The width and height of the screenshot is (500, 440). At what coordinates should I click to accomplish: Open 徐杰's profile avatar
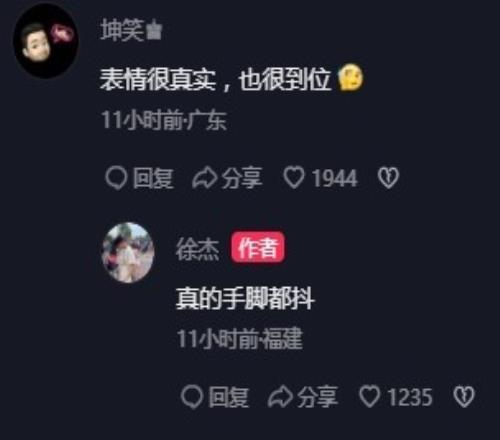[128, 253]
